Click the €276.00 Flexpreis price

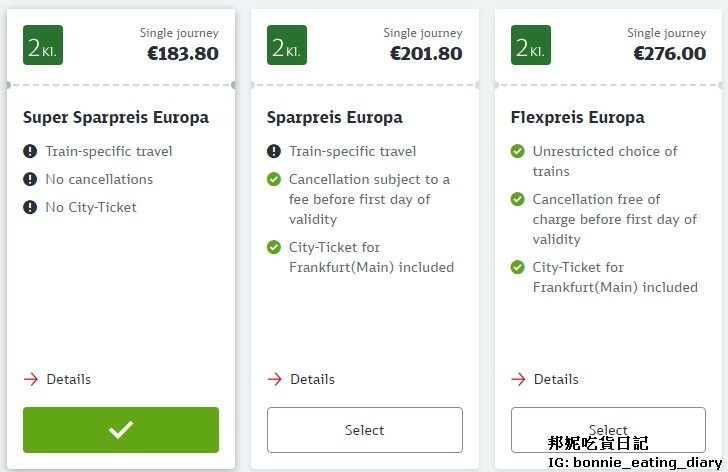click(x=670, y=54)
